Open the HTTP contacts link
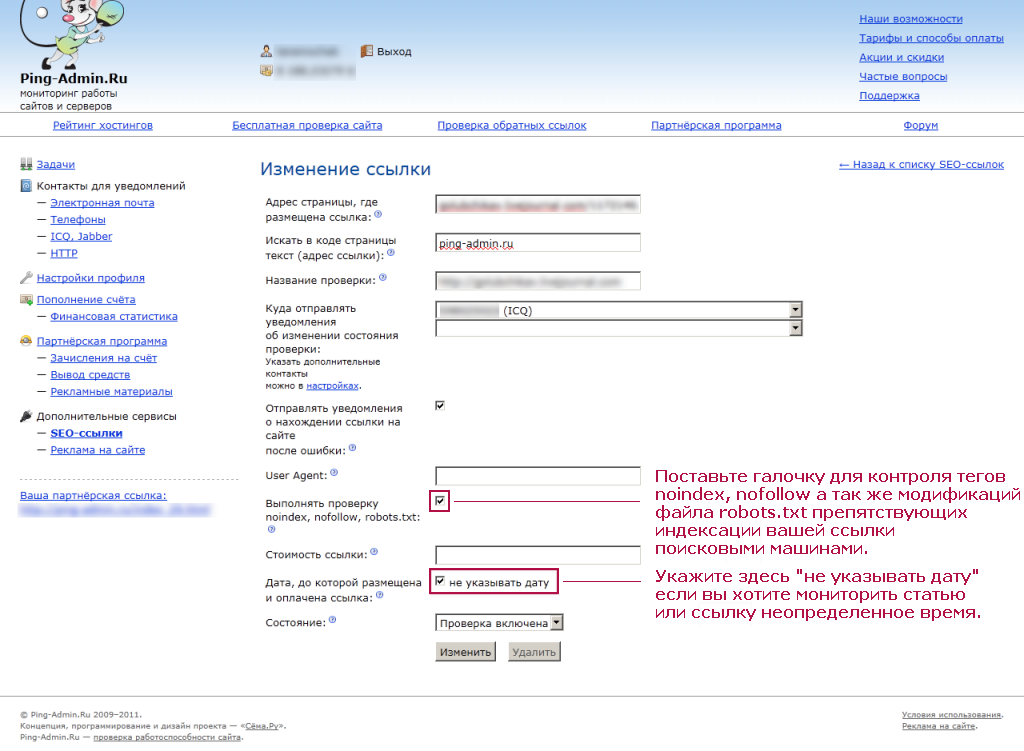The width and height of the screenshot is (1024, 751). (x=64, y=253)
